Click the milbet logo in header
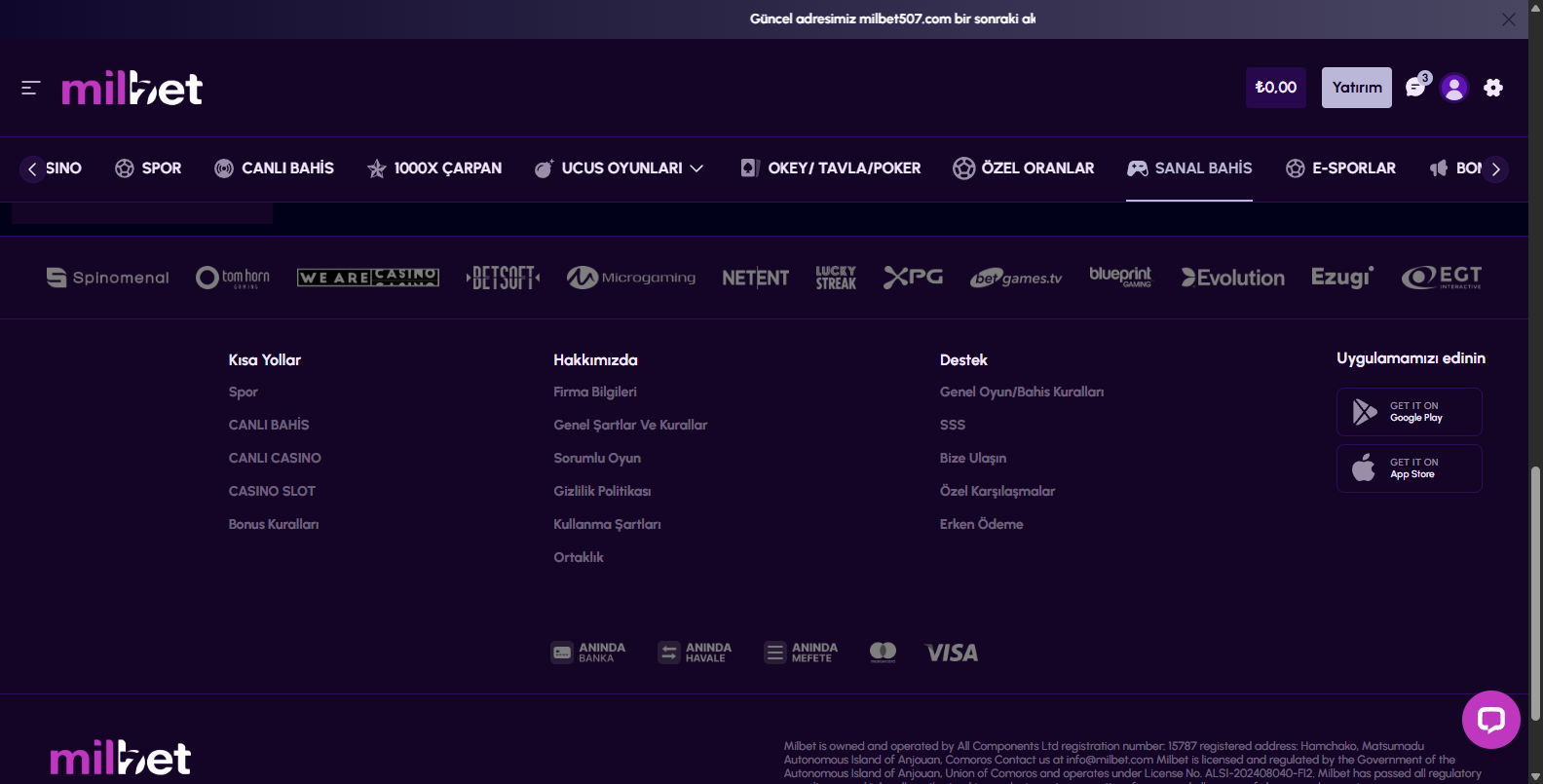Viewport: 1543px width, 784px height. point(132,88)
